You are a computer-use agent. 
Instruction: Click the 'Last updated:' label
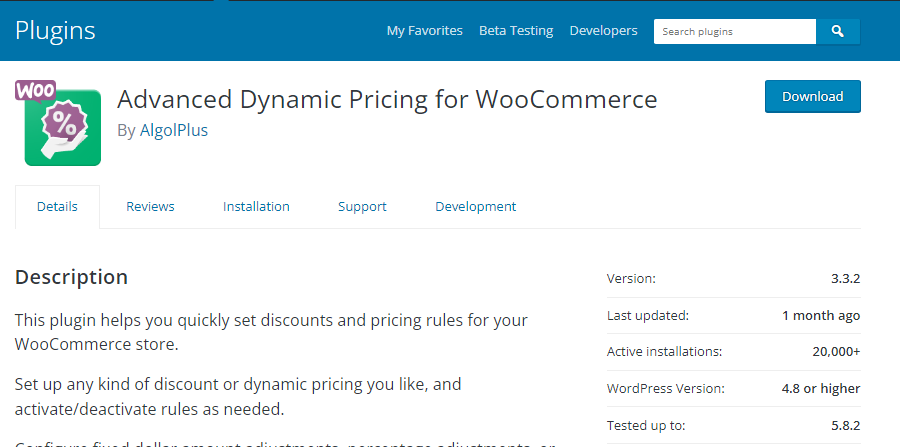(647, 316)
